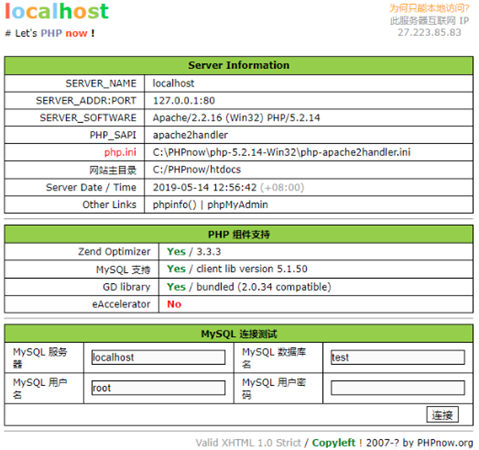Click the internet IP 27.223.85.83 text
479x450 pixels.
tap(429, 32)
